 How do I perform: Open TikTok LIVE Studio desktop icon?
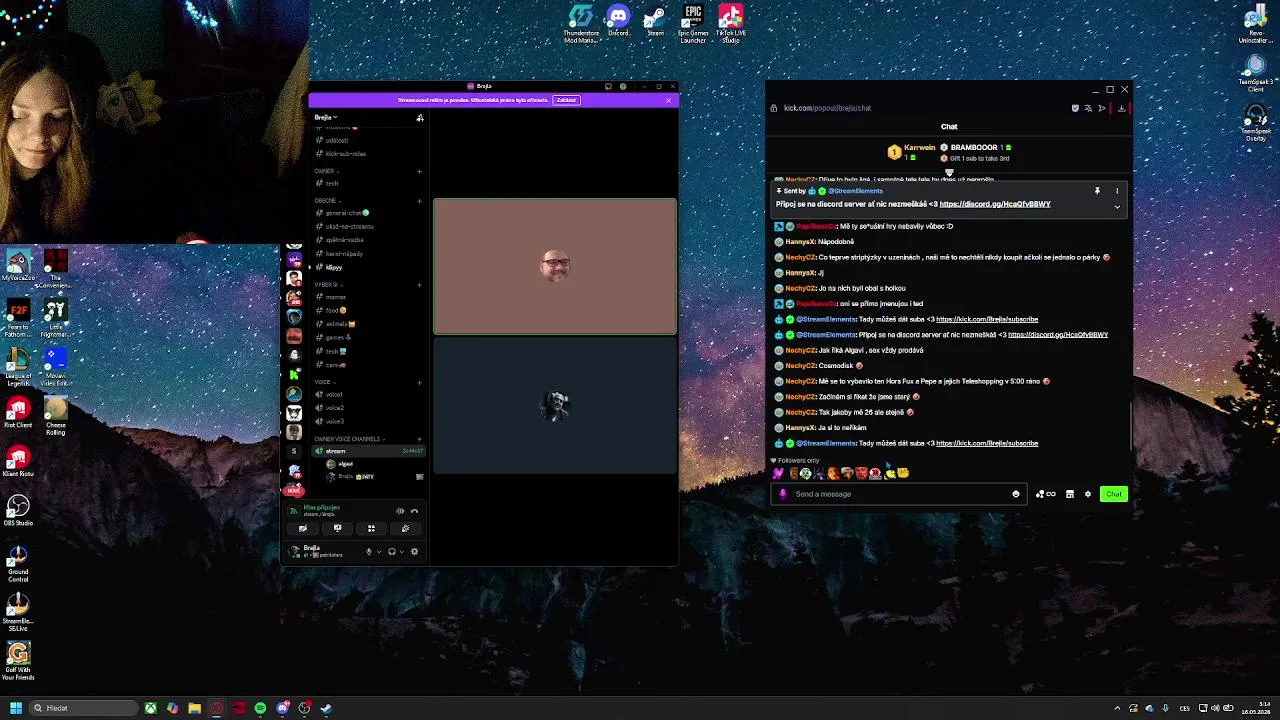[x=731, y=23]
